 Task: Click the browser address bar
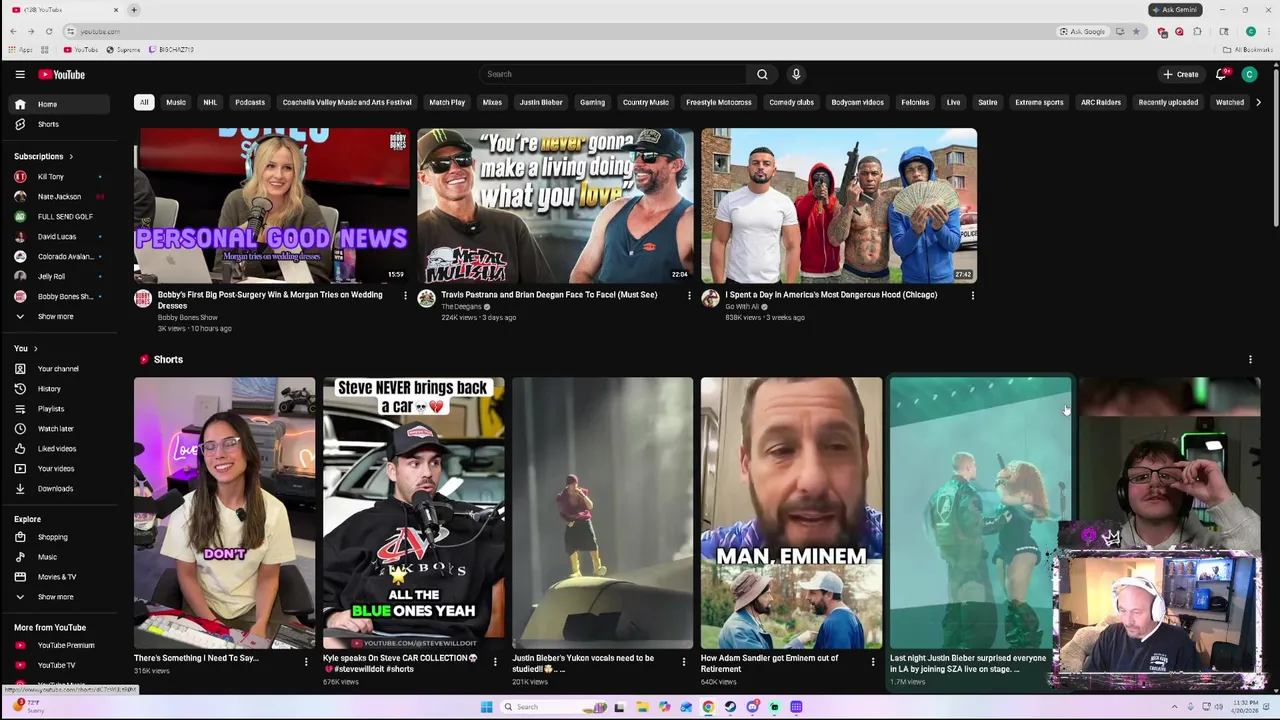tap(560, 31)
